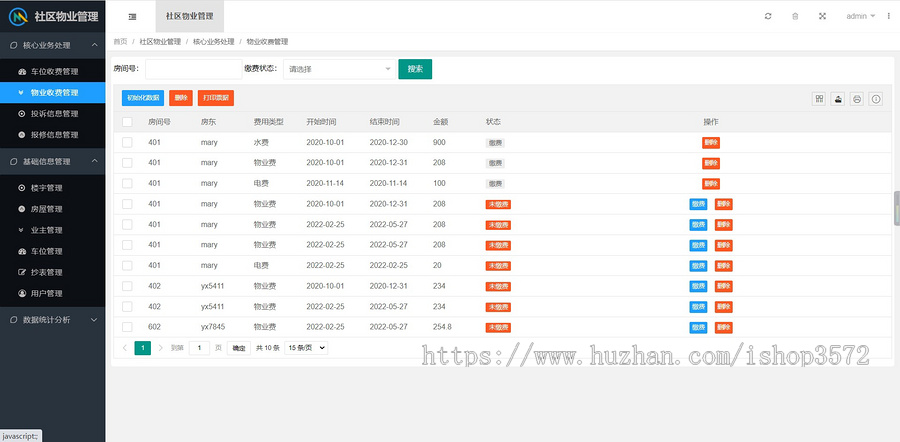This screenshot has height=442, width=900.
Task: Tick the select-all checkbox in table header
Action: (127, 122)
